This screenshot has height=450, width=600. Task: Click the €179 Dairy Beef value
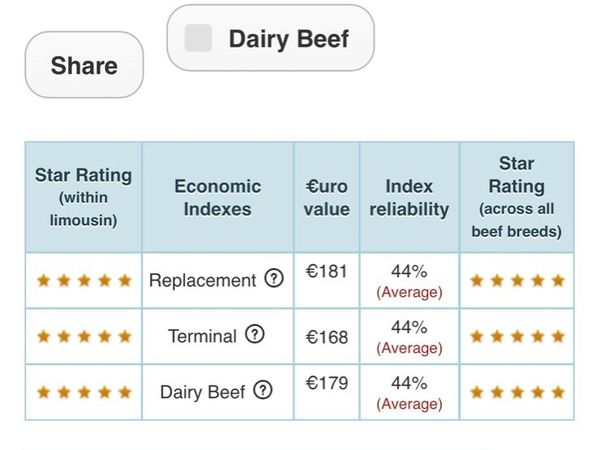click(x=327, y=383)
